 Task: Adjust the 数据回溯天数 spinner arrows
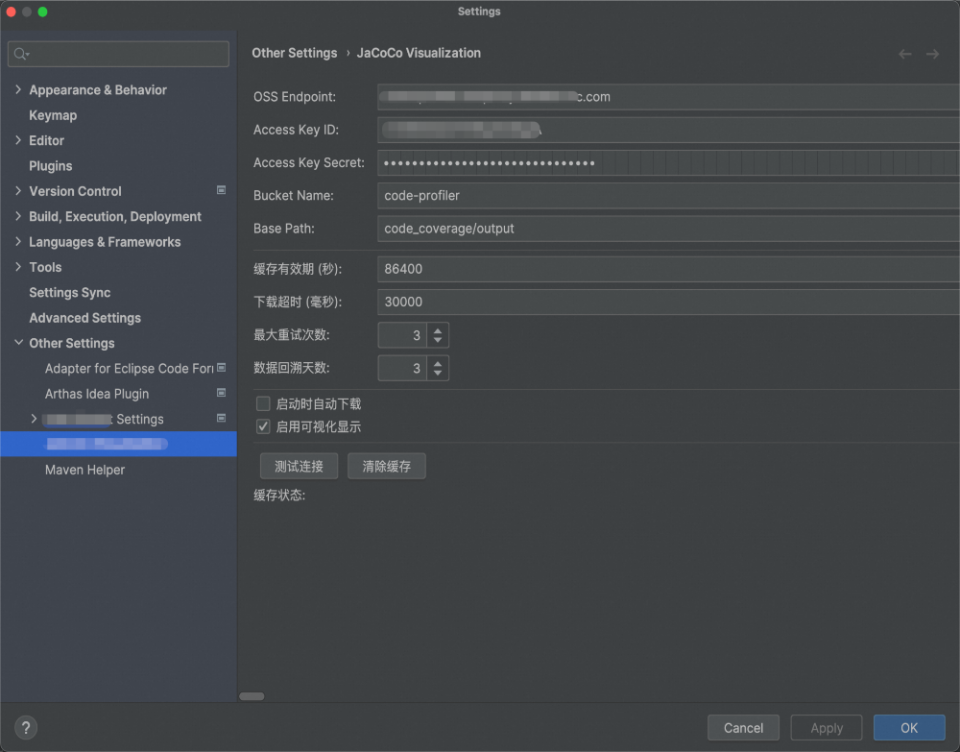[438, 368]
